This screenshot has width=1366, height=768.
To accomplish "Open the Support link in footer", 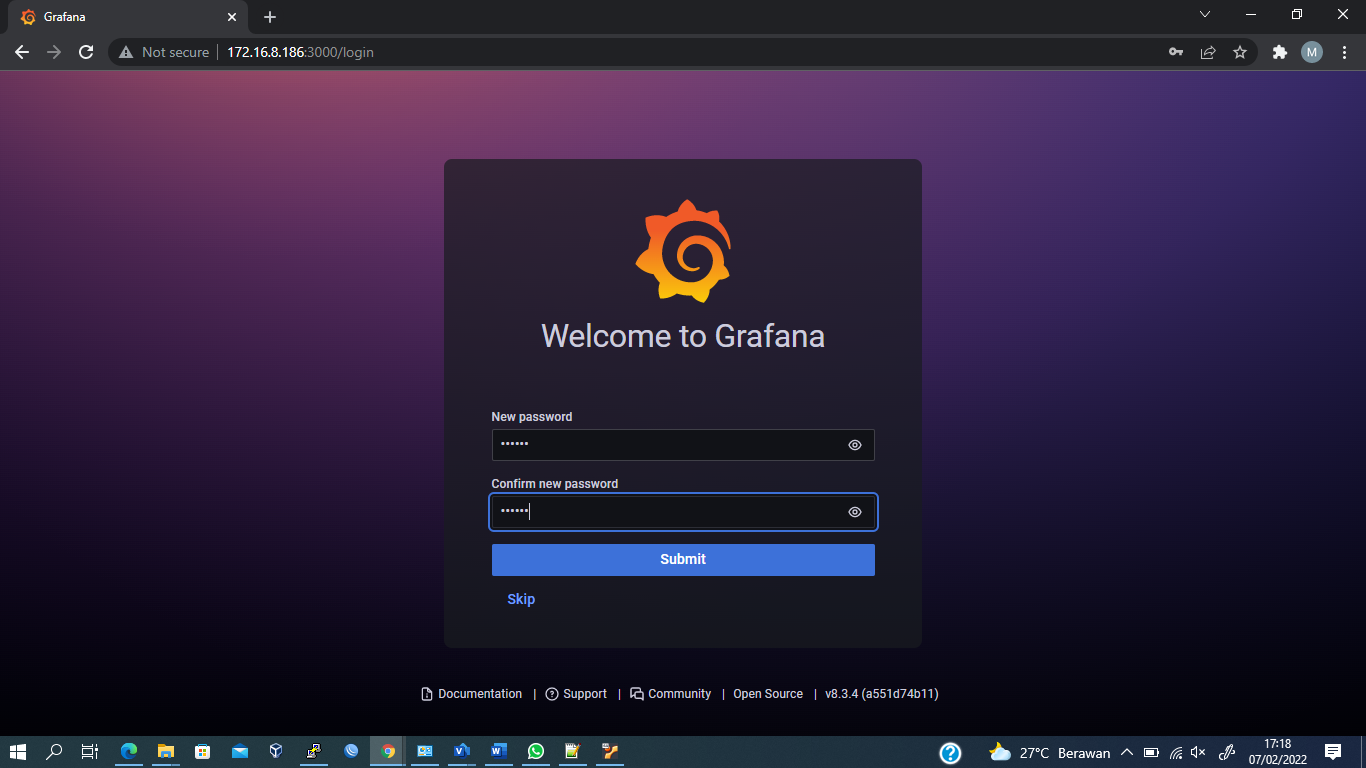I will click(576, 694).
